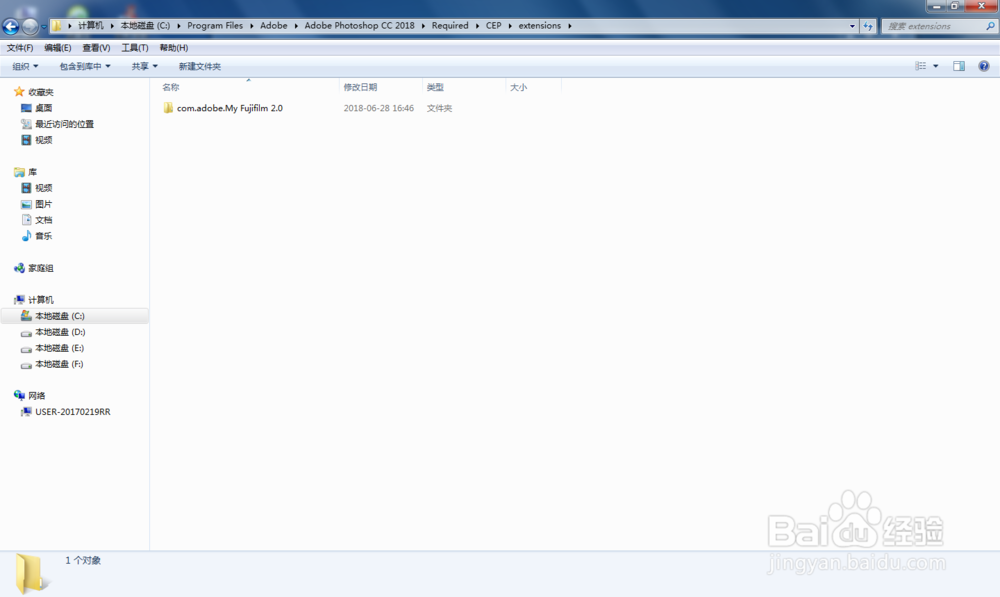Select 收藏夹 in navigation pane

click(x=41, y=92)
